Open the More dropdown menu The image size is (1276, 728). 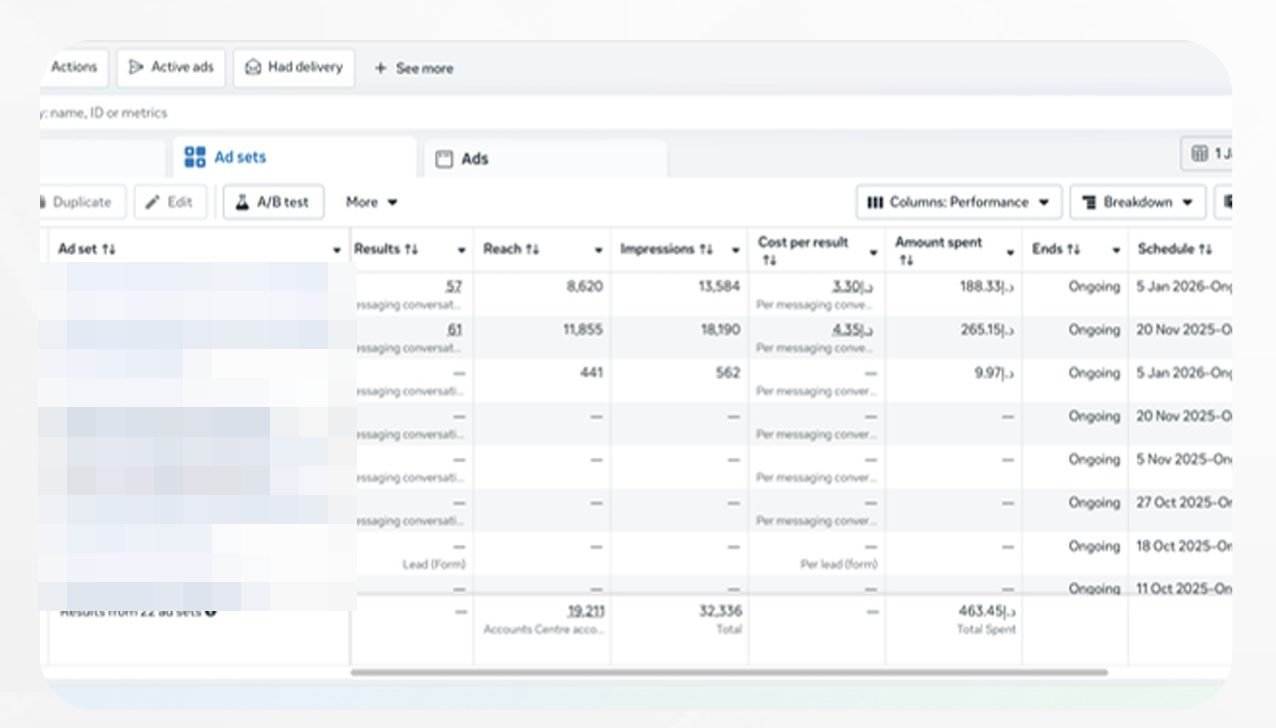pyautogui.click(x=372, y=202)
